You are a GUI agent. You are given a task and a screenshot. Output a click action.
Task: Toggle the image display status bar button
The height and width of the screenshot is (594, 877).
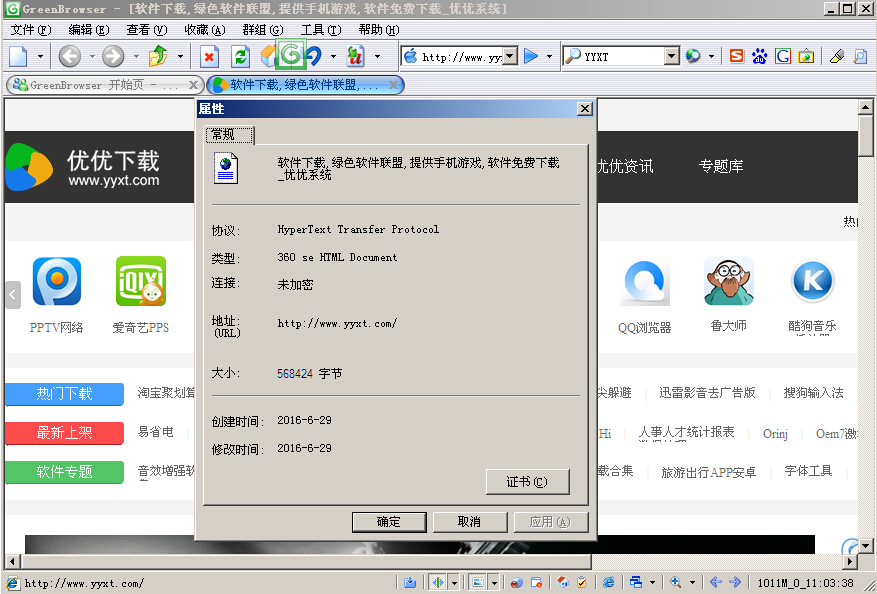(478, 583)
